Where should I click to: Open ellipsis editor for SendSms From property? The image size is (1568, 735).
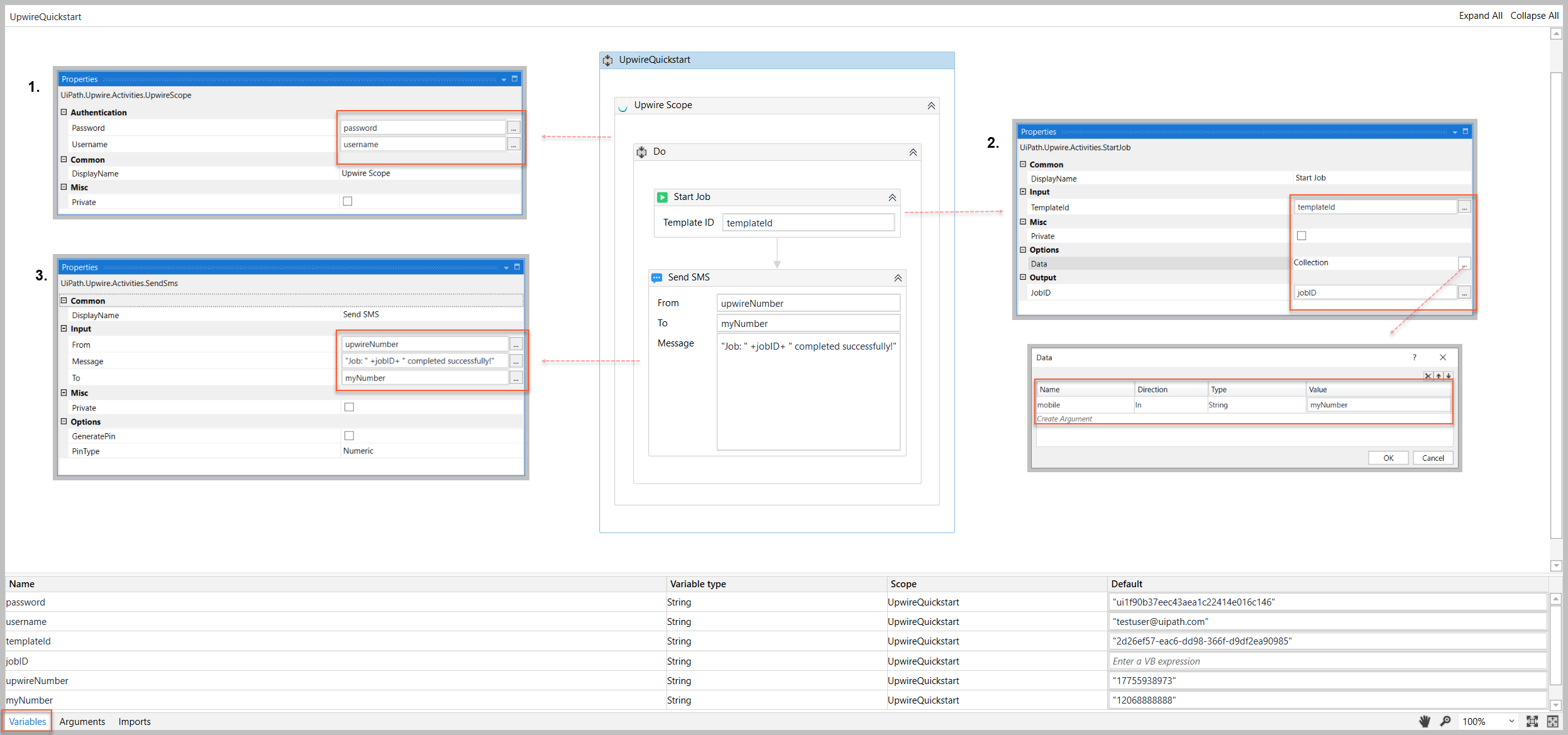coord(516,344)
